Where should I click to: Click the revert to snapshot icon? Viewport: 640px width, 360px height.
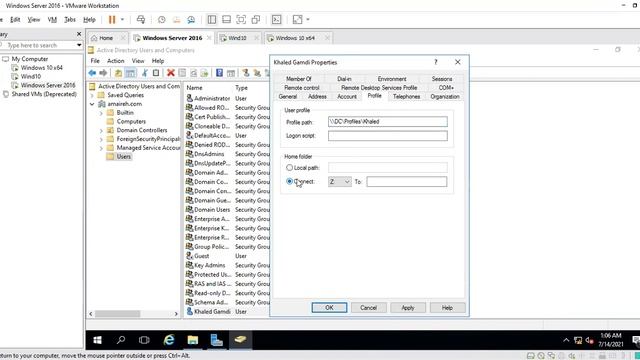click(x=176, y=20)
